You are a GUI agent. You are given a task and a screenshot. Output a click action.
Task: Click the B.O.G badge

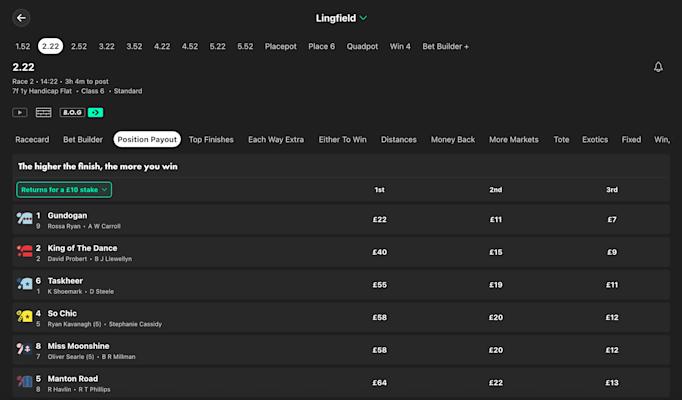(72, 113)
